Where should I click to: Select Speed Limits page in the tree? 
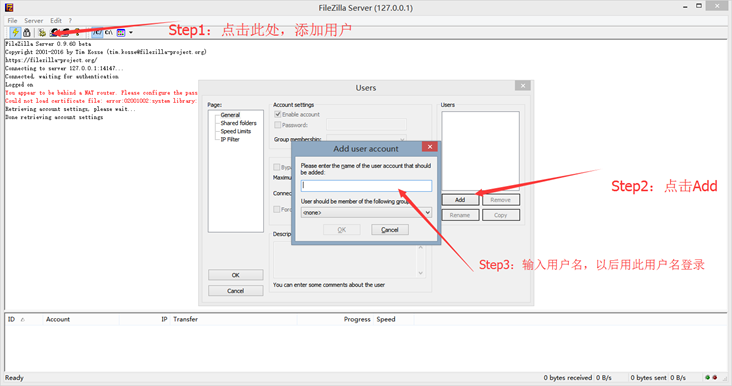(236, 131)
